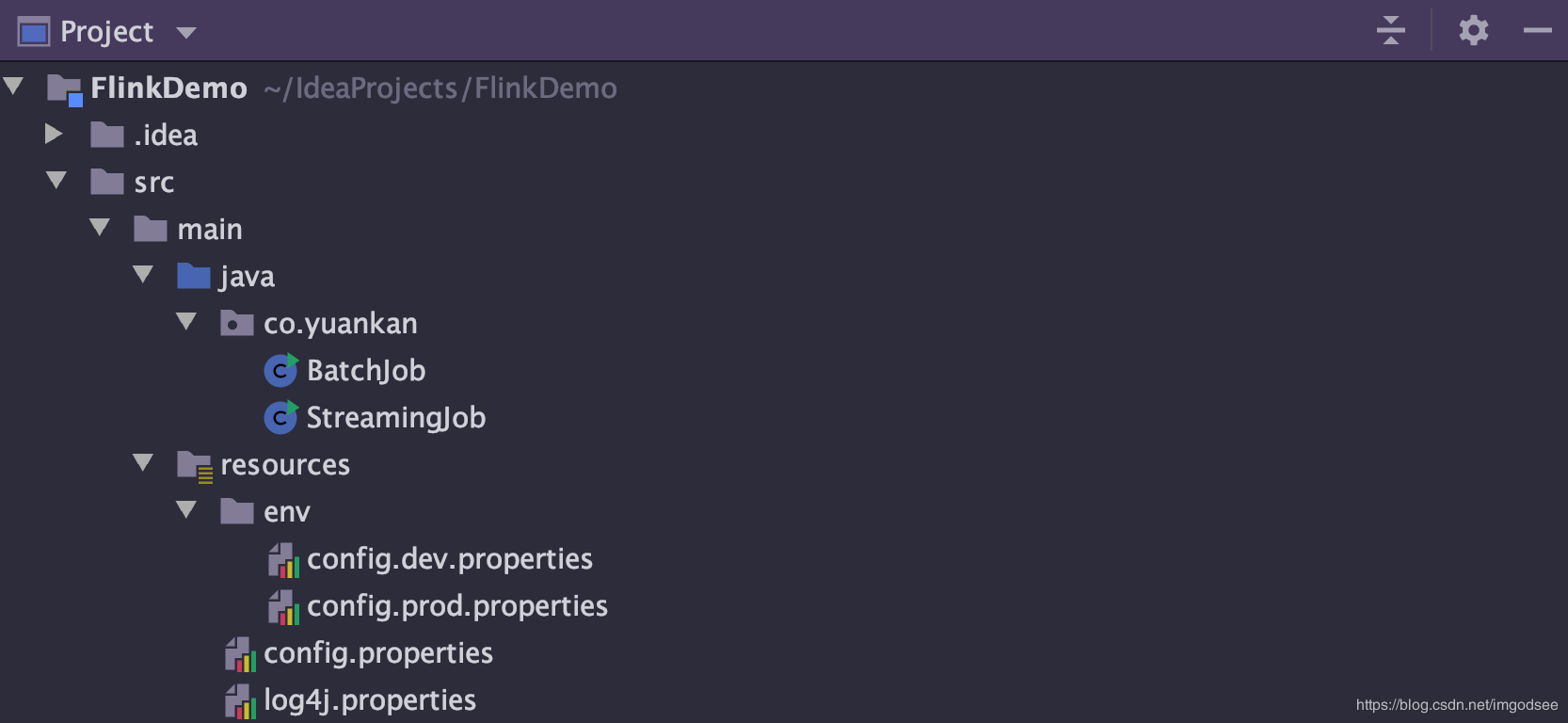
Task: Hide the Project tool window
Action: 1537,31
